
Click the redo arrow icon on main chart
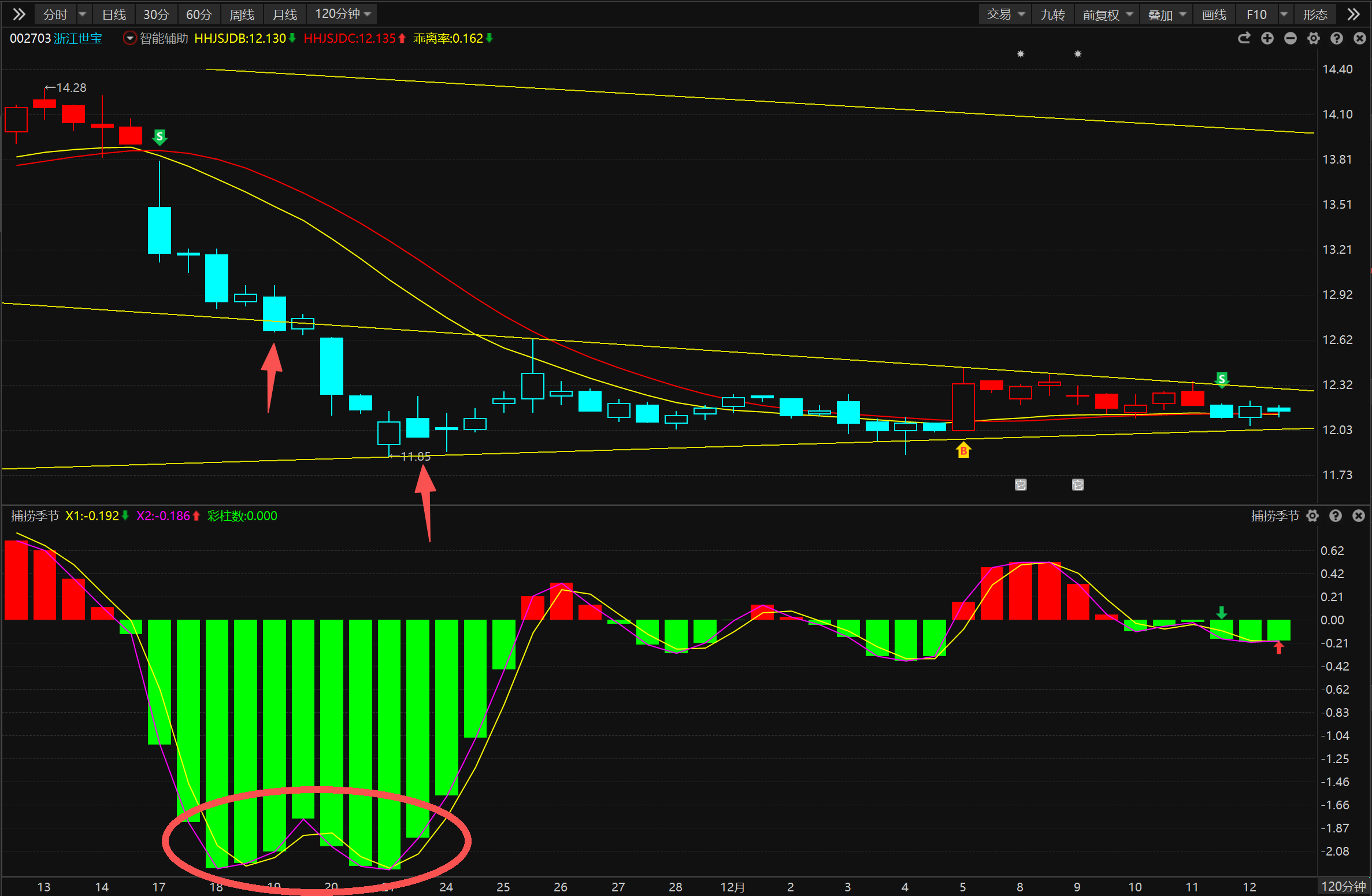coord(1244,38)
